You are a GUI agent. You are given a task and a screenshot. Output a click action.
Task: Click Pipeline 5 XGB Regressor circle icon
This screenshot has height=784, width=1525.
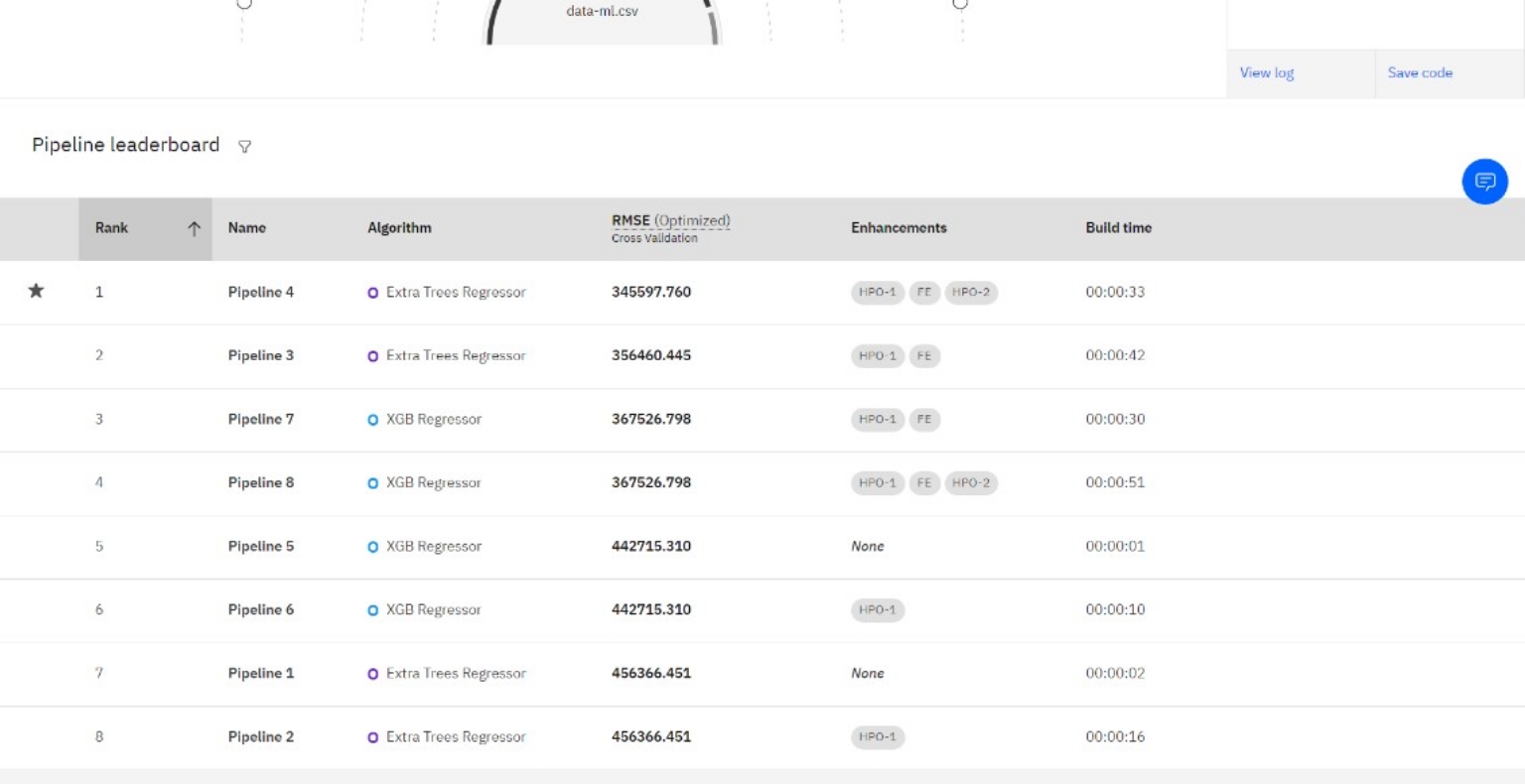373,547
